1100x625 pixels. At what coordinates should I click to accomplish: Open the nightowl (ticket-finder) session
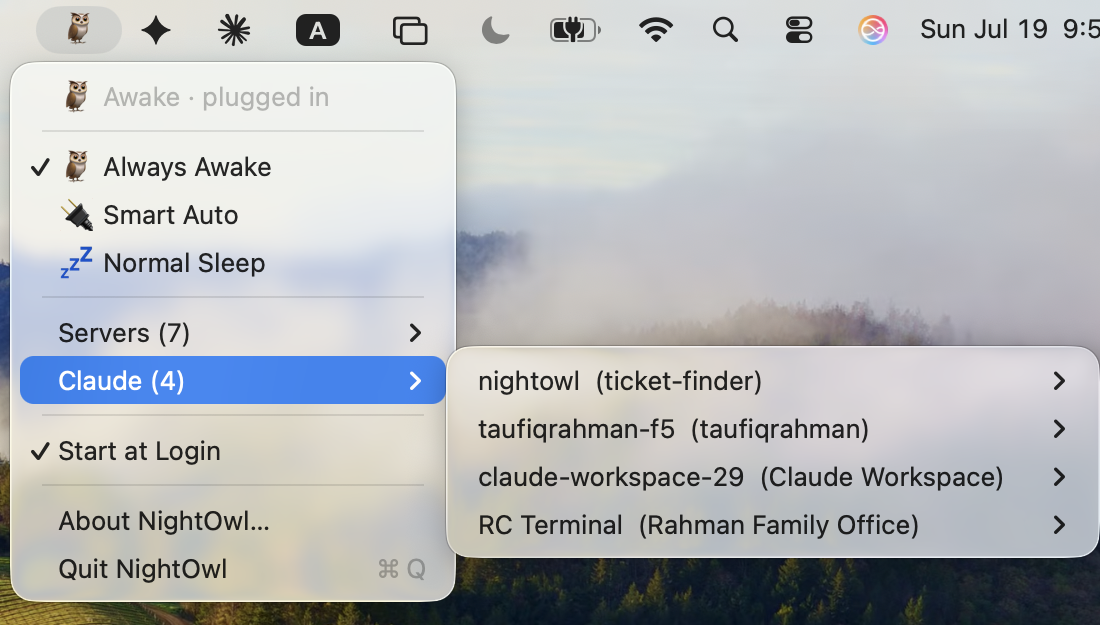[x=772, y=381]
